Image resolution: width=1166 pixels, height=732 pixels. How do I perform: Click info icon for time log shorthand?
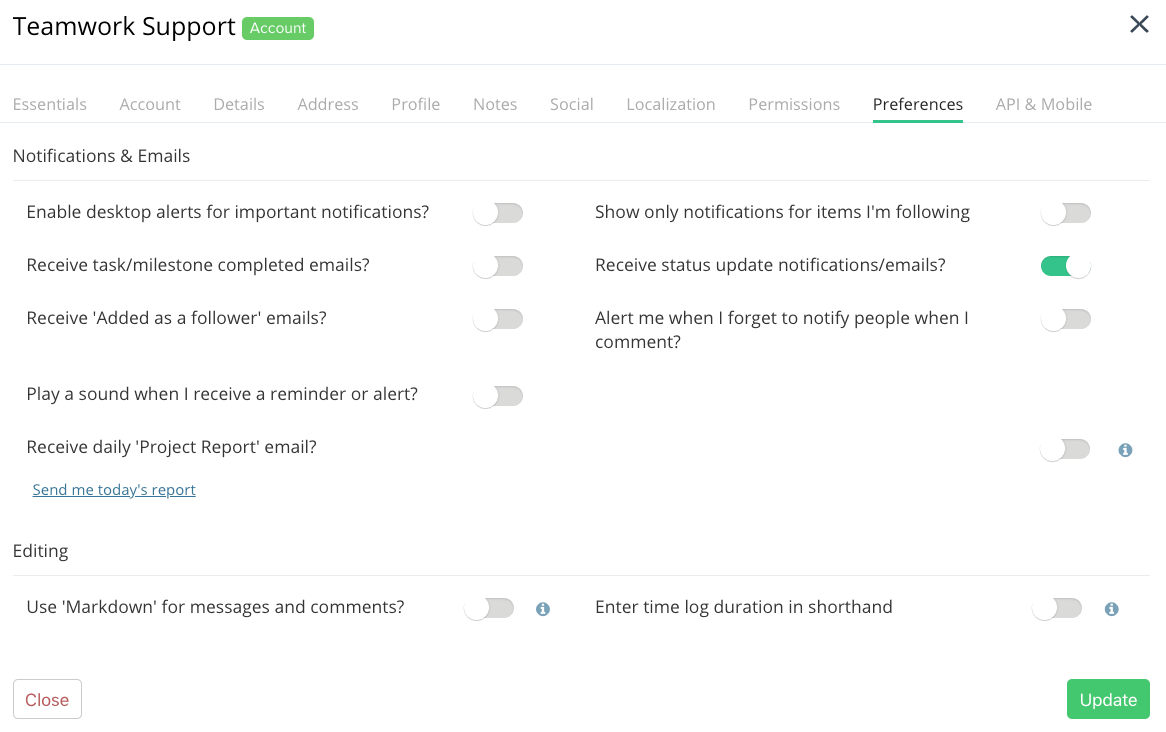[1112, 609]
